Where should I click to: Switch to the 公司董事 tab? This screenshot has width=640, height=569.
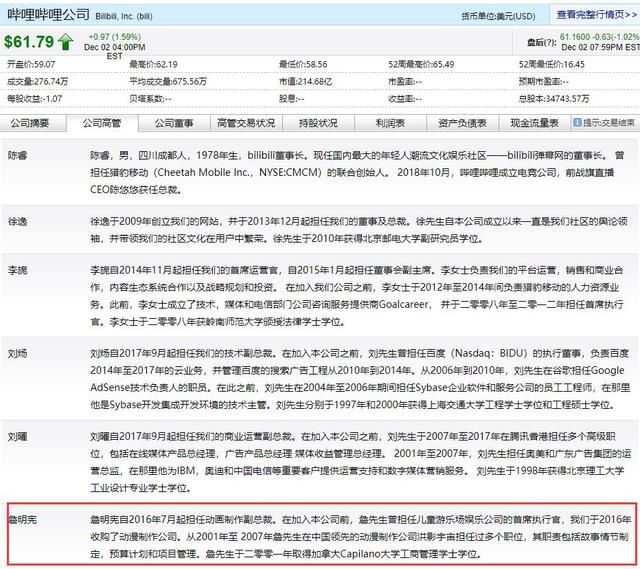coord(174,123)
